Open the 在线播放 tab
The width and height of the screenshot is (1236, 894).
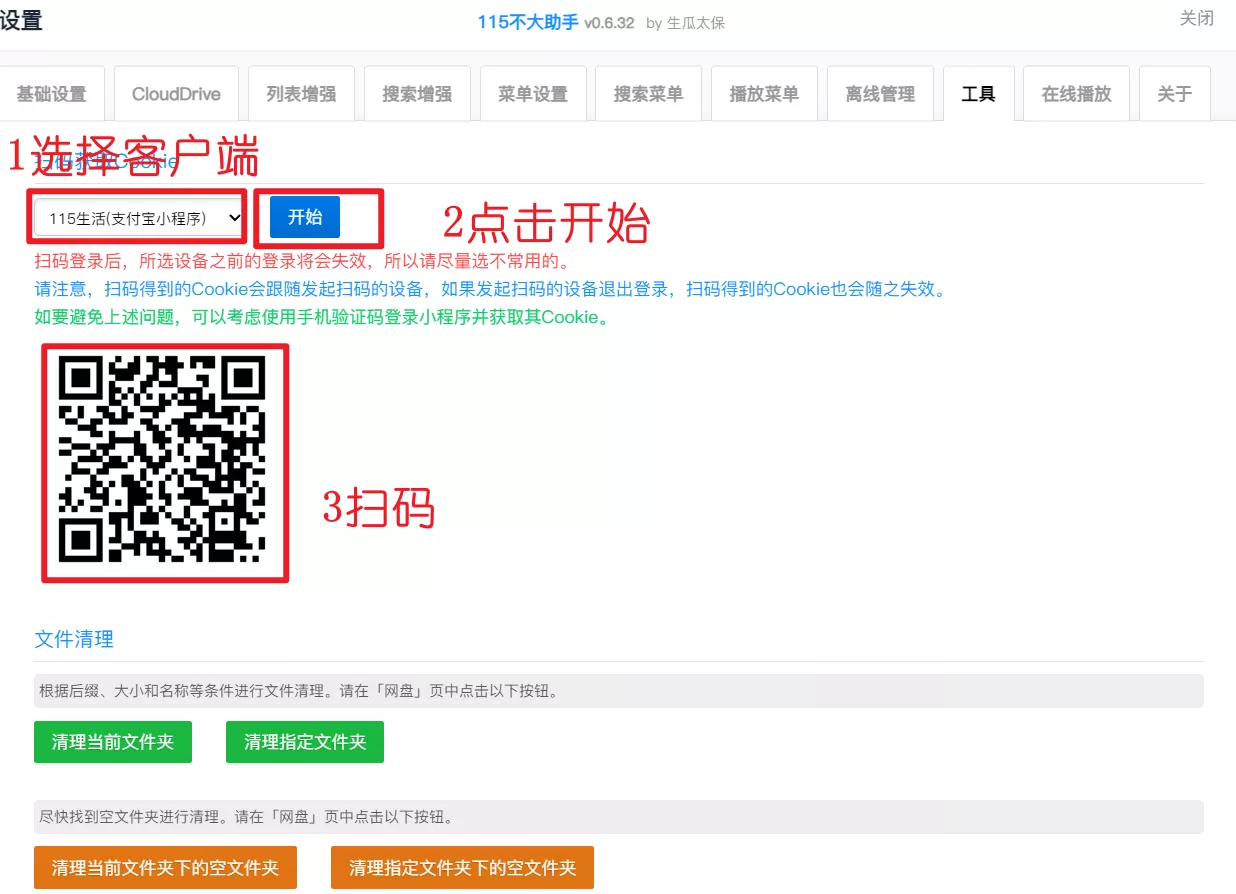pos(1077,94)
